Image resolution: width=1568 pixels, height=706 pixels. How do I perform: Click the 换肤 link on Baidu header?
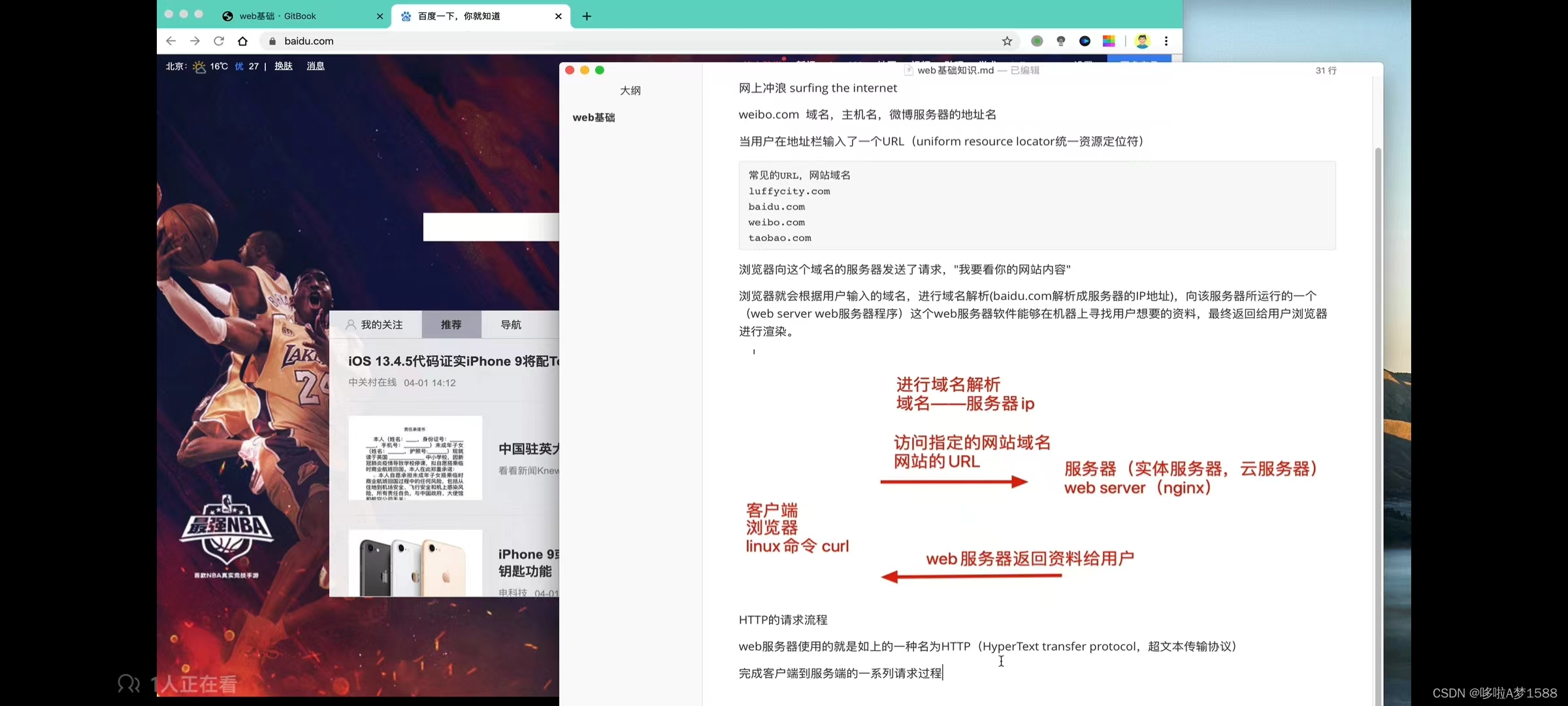pos(284,66)
